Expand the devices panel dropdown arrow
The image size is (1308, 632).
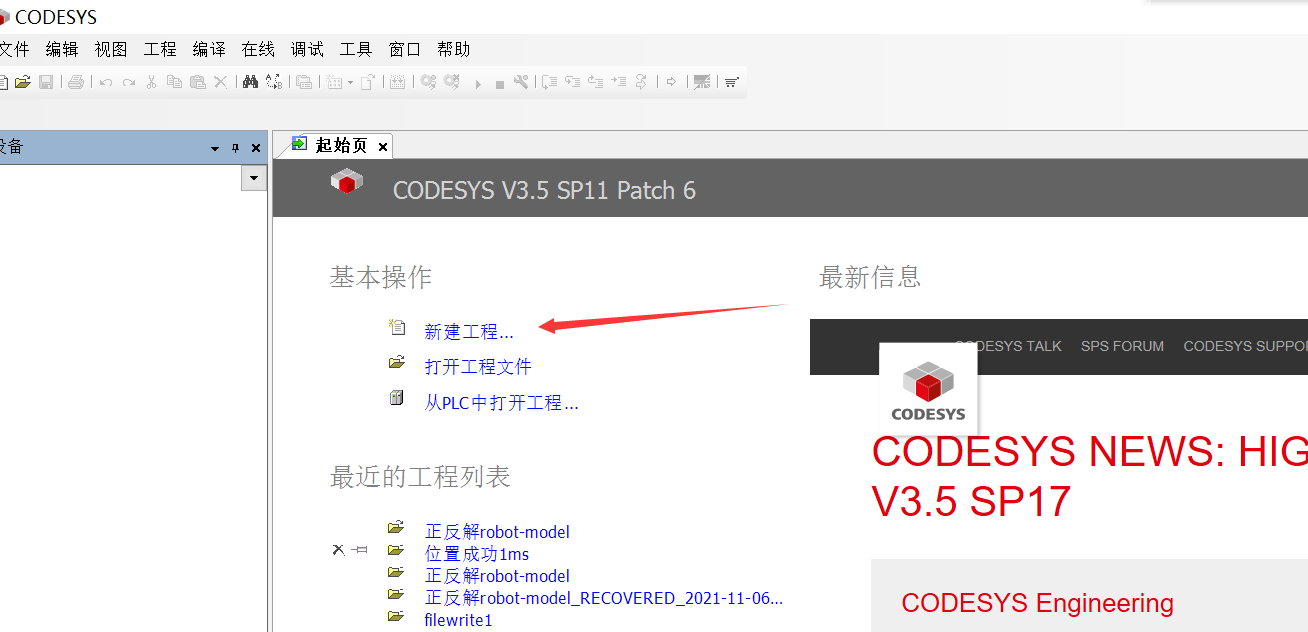[x=253, y=178]
